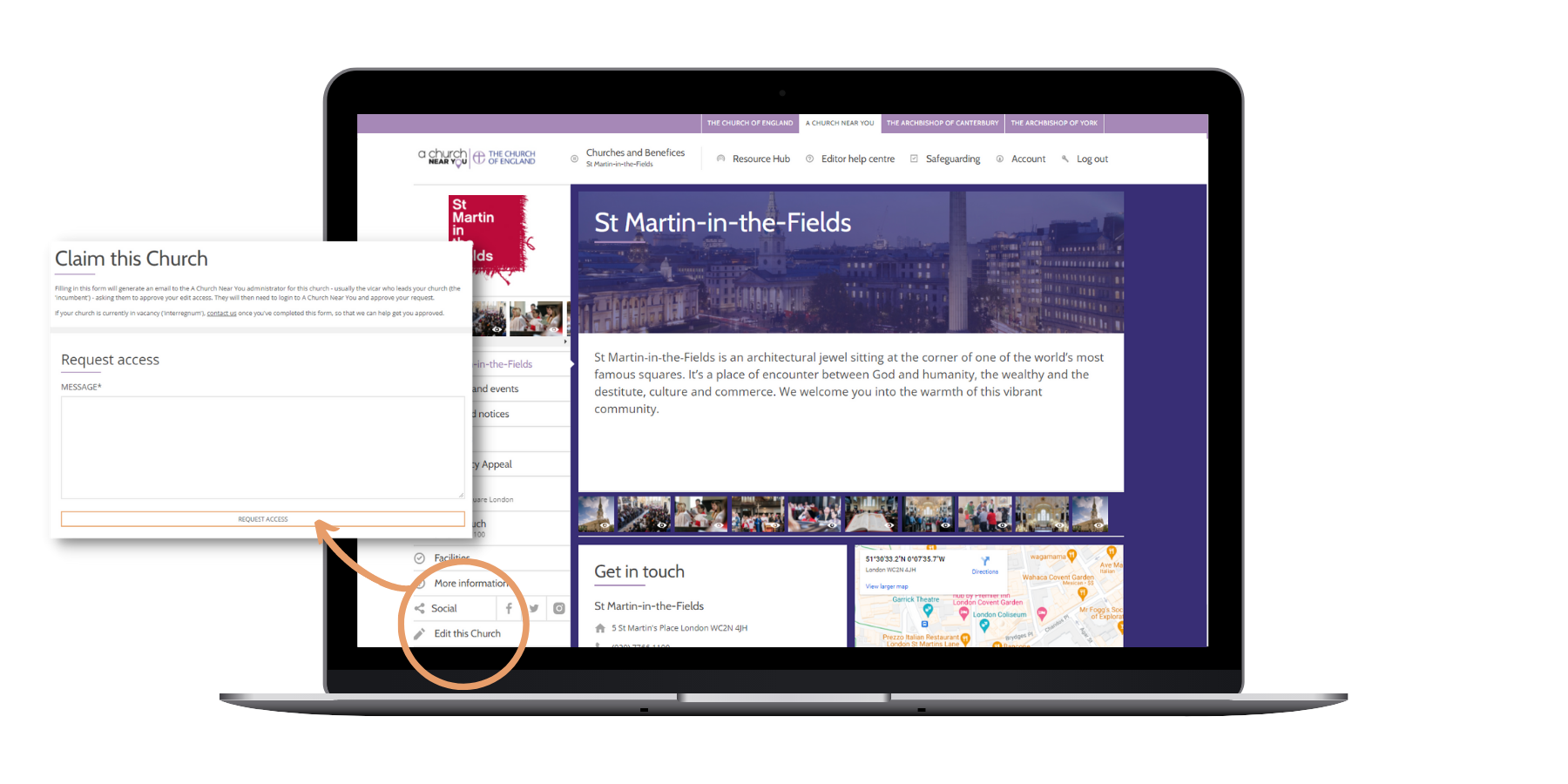
Task: Open the 'and events' sidebar item
Action: [x=496, y=389]
